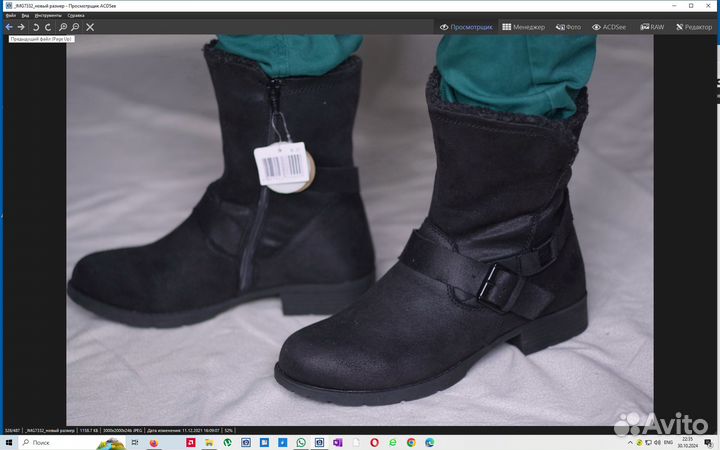Screen dimensions: 720x450
Task: Switch to the Фото mode tab
Action: (x=568, y=27)
